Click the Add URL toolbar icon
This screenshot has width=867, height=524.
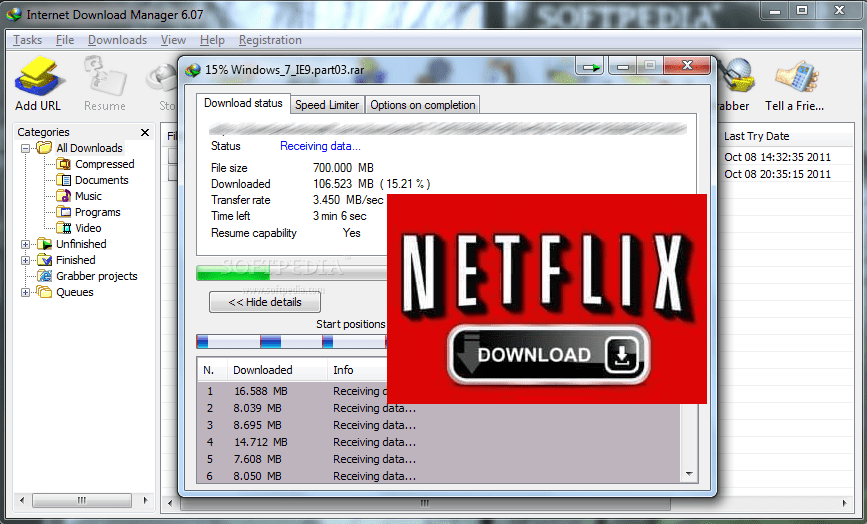click(x=38, y=77)
